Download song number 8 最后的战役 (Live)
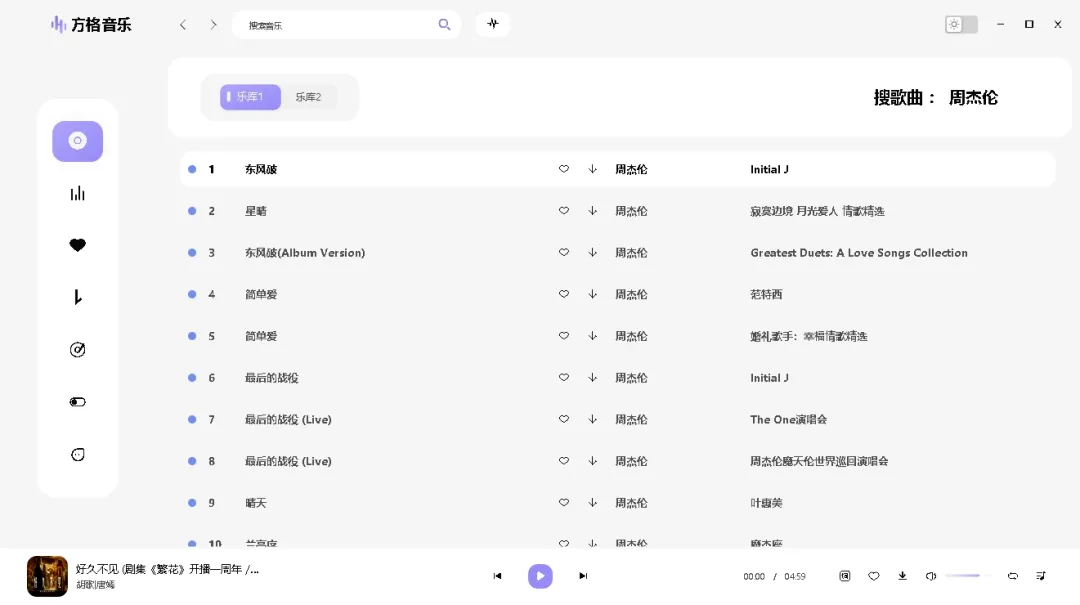The height and width of the screenshot is (605, 1080). 592,461
